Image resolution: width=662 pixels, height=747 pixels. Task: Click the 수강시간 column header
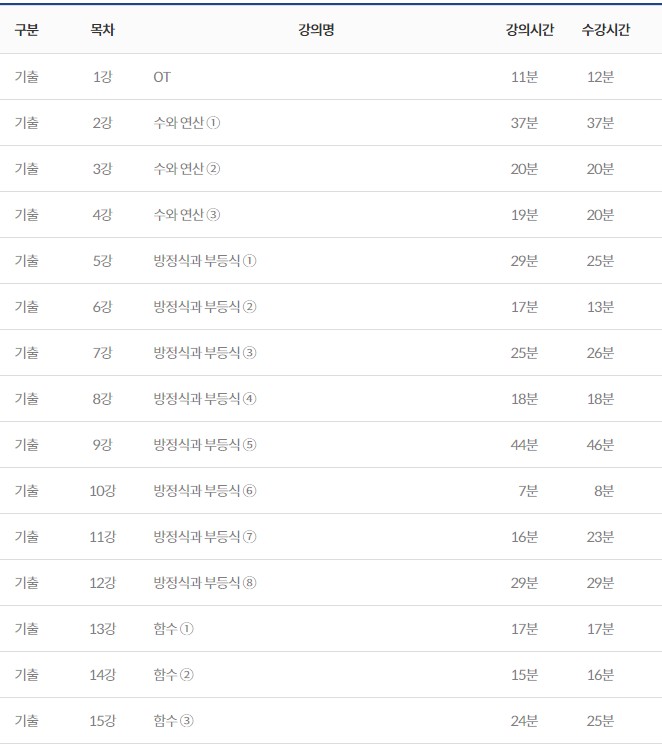pyautogui.click(x=605, y=30)
